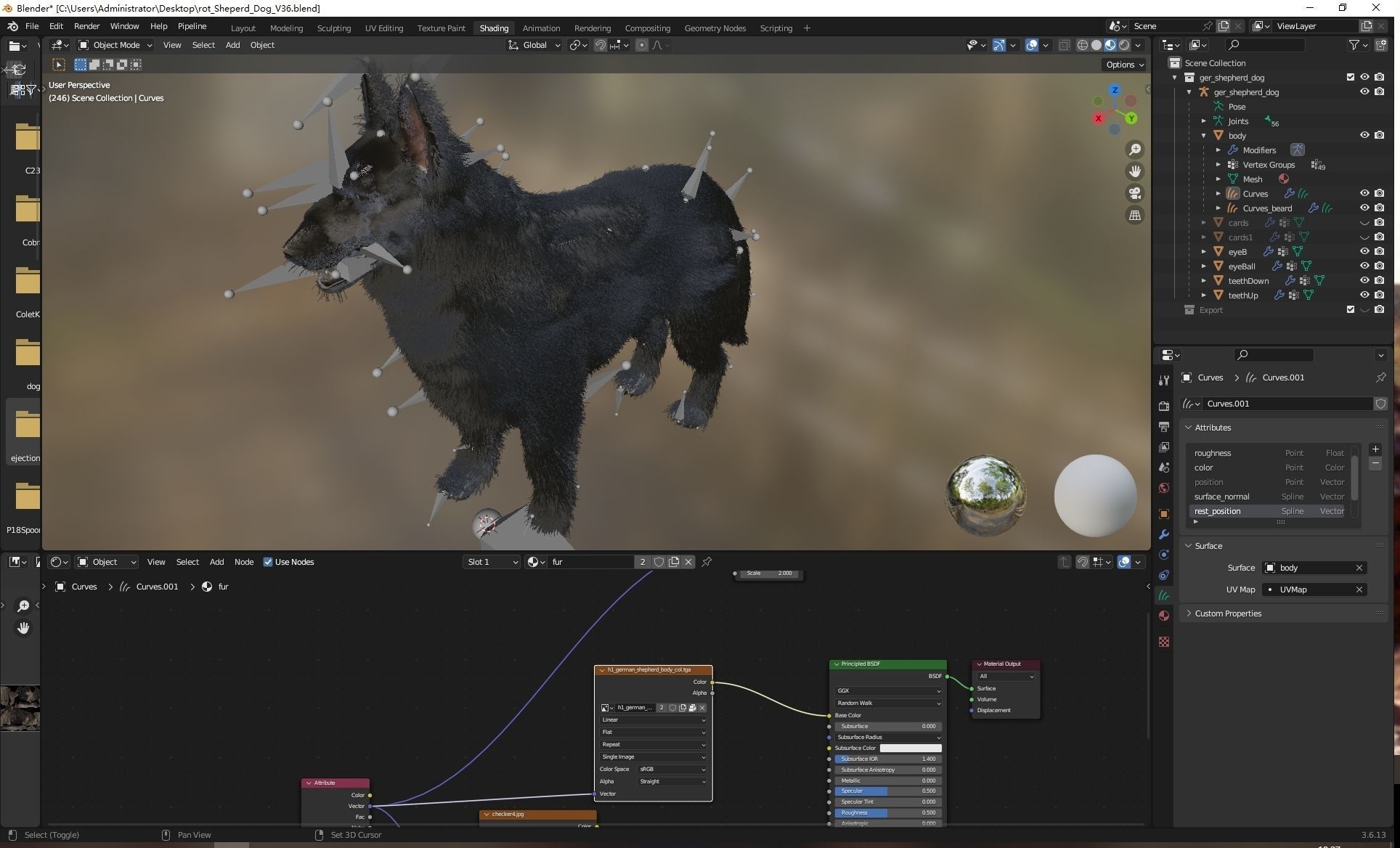Click the viewport zoom magnifier icon
The height and width of the screenshot is (848, 1400).
[x=1134, y=150]
